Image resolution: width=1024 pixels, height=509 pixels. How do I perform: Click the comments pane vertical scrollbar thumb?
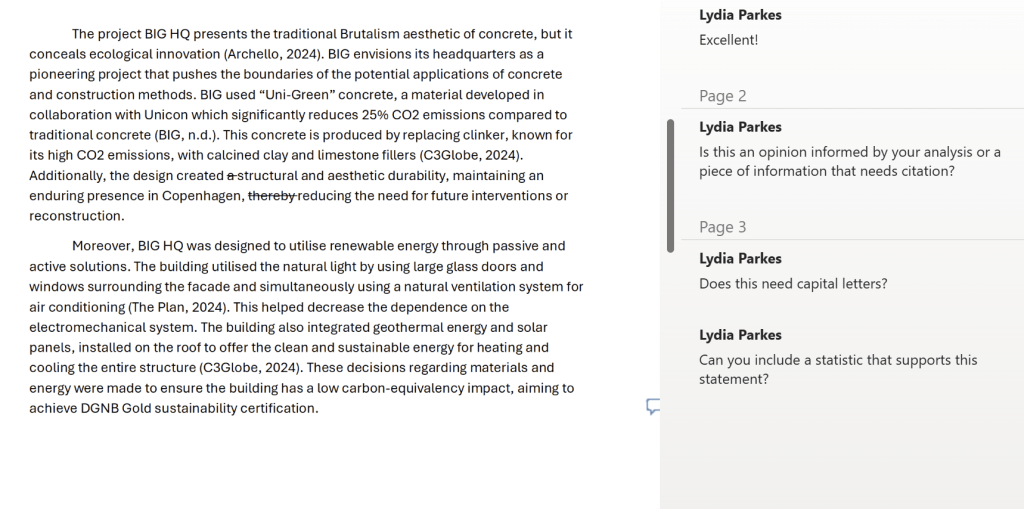[x=670, y=186]
